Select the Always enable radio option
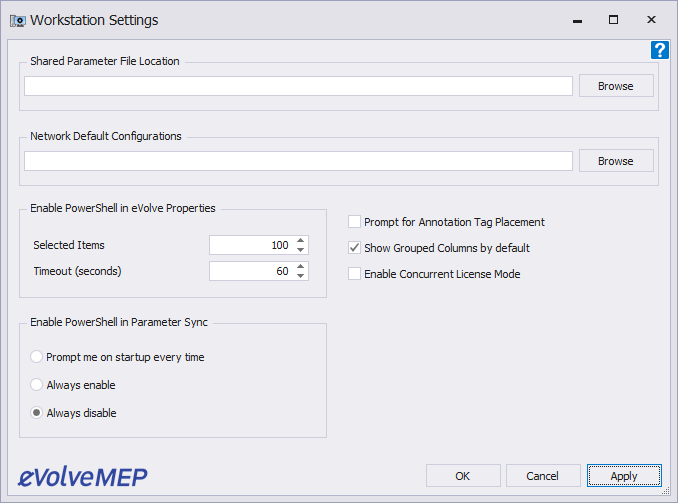The width and height of the screenshot is (678, 503). coord(36,384)
